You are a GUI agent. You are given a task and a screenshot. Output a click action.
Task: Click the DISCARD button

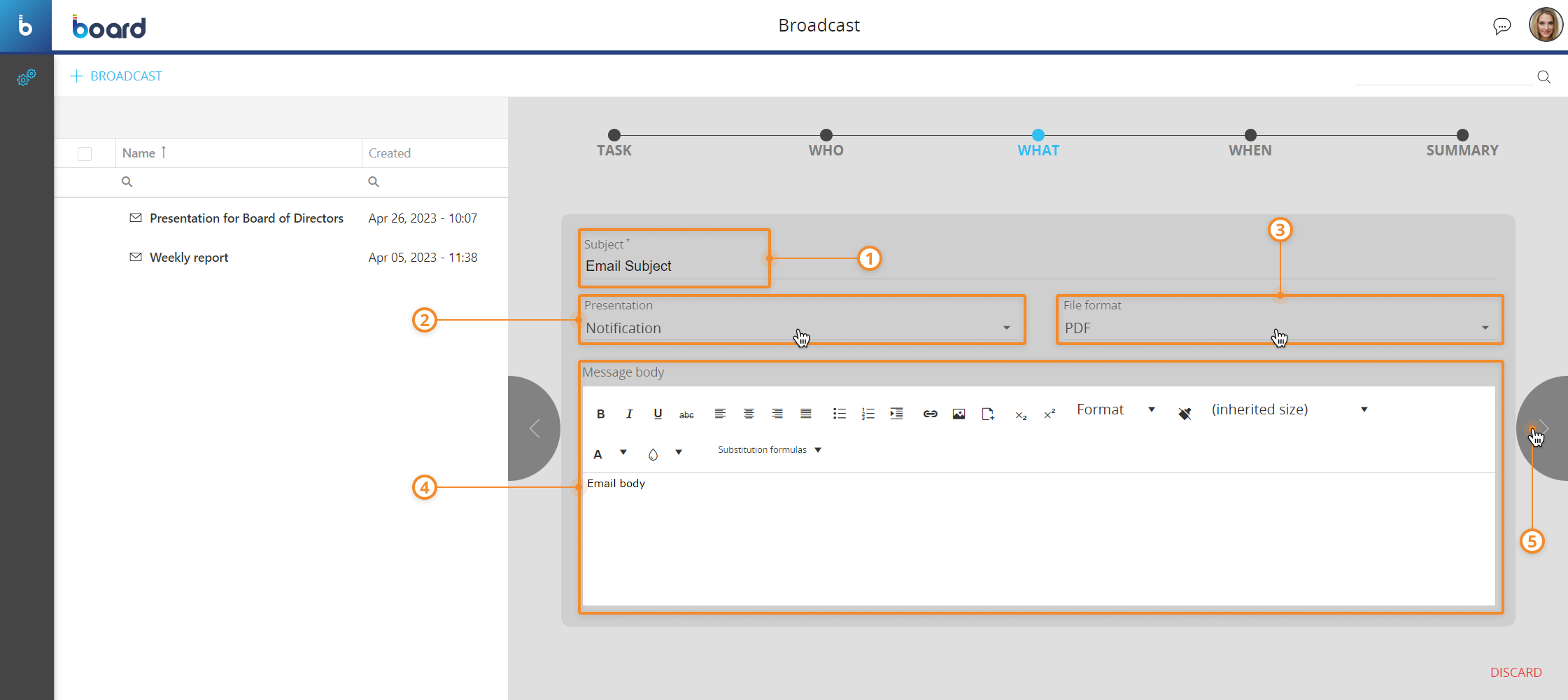[1516, 672]
